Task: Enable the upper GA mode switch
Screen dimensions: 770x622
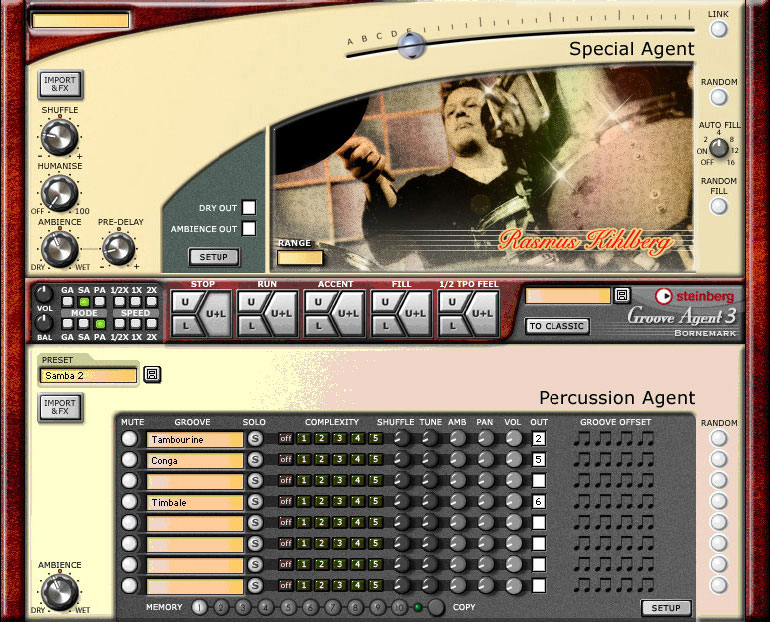Action: [68, 301]
